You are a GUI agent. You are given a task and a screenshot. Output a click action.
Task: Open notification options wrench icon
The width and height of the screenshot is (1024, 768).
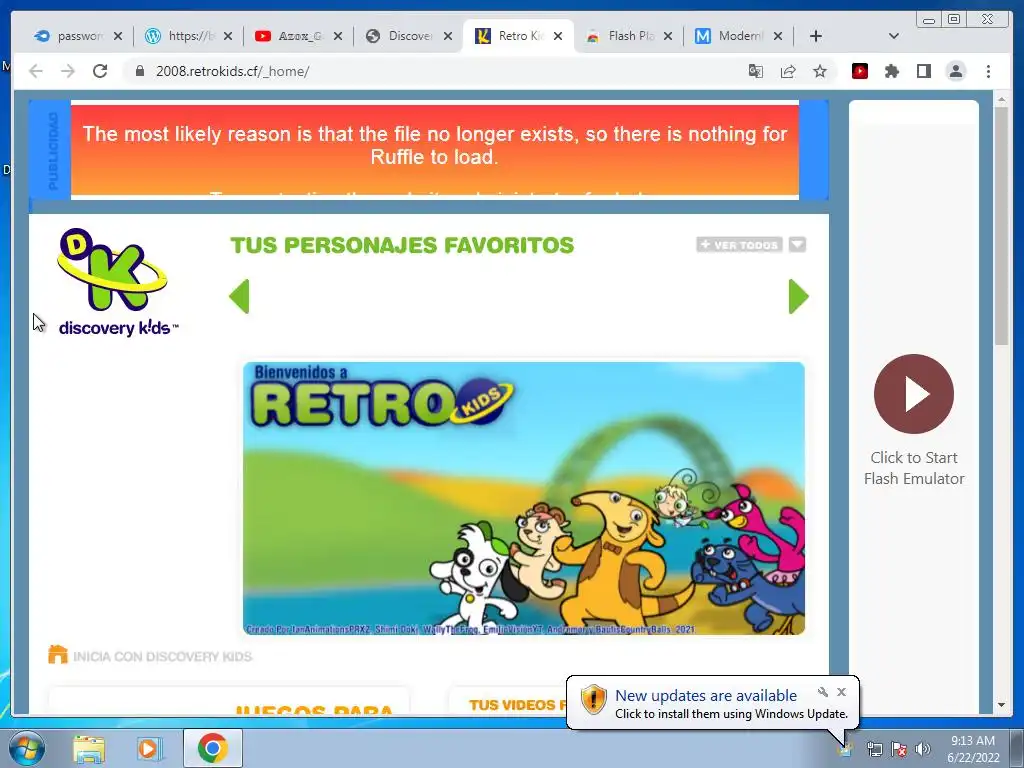823,692
